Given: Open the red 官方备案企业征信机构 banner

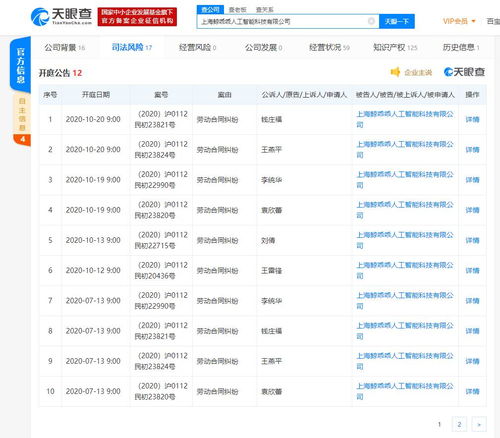Looking at the screenshot, I should pyautogui.click(x=137, y=17).
